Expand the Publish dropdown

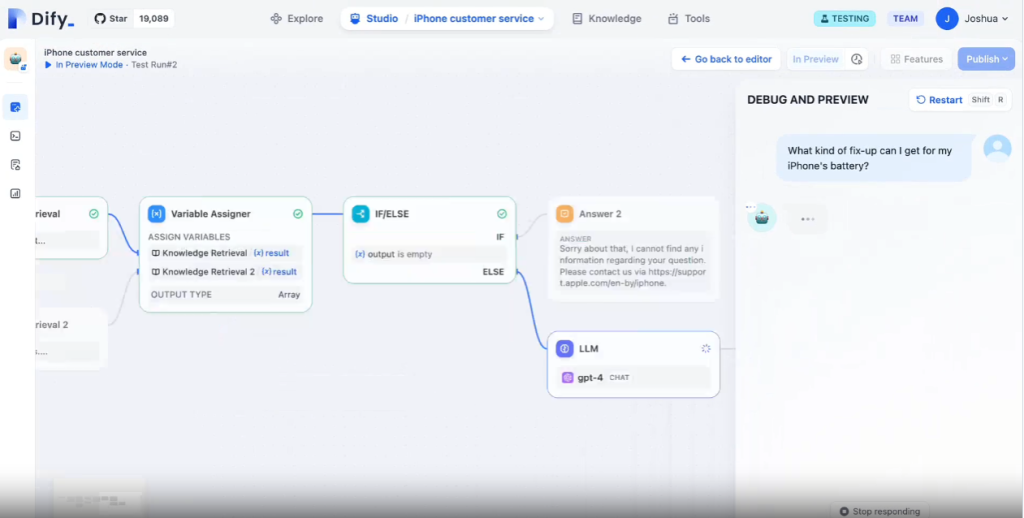[986, 59]
